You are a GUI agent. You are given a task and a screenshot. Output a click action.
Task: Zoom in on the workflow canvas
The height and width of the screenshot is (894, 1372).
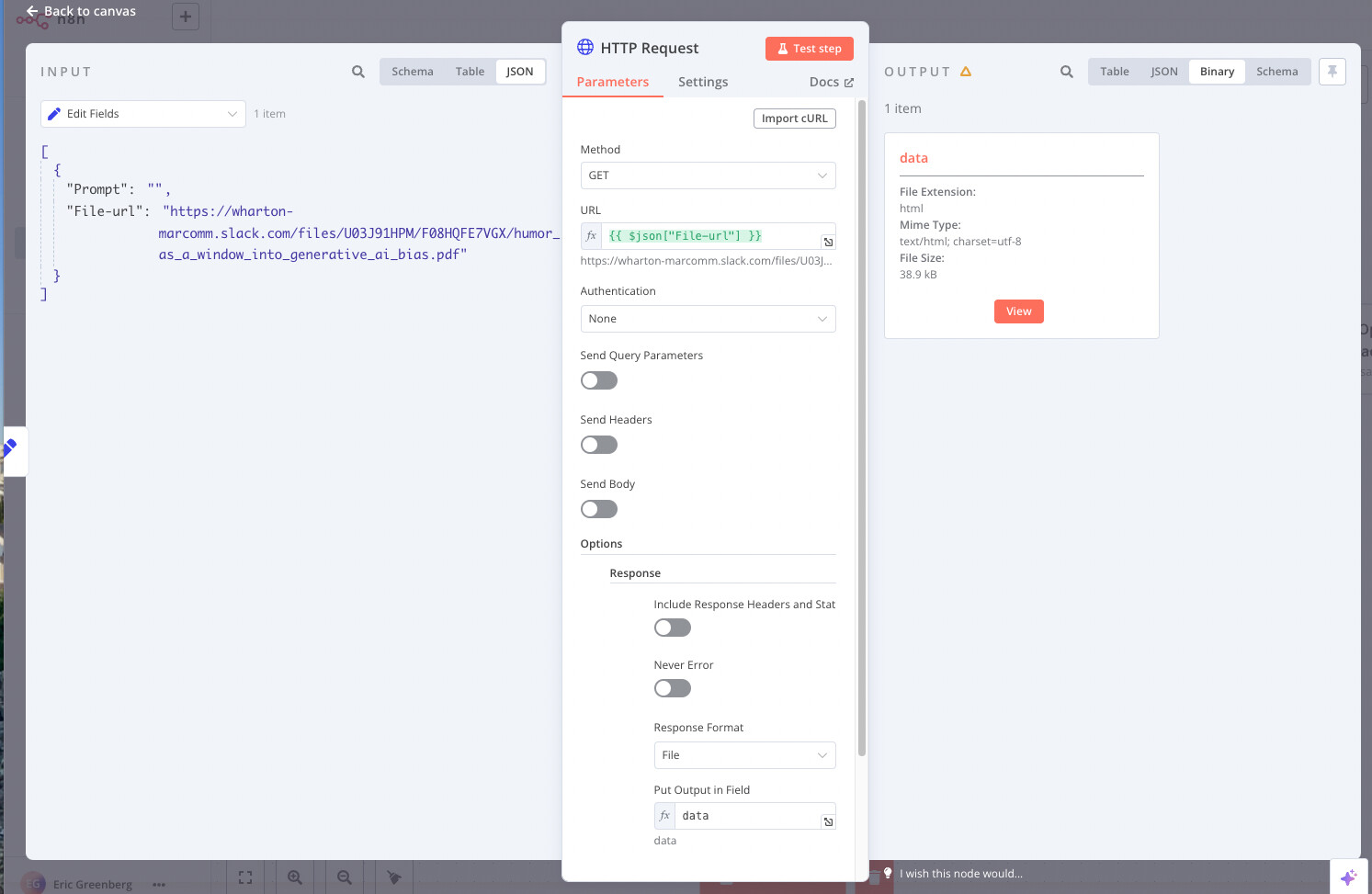coord(294,877)
